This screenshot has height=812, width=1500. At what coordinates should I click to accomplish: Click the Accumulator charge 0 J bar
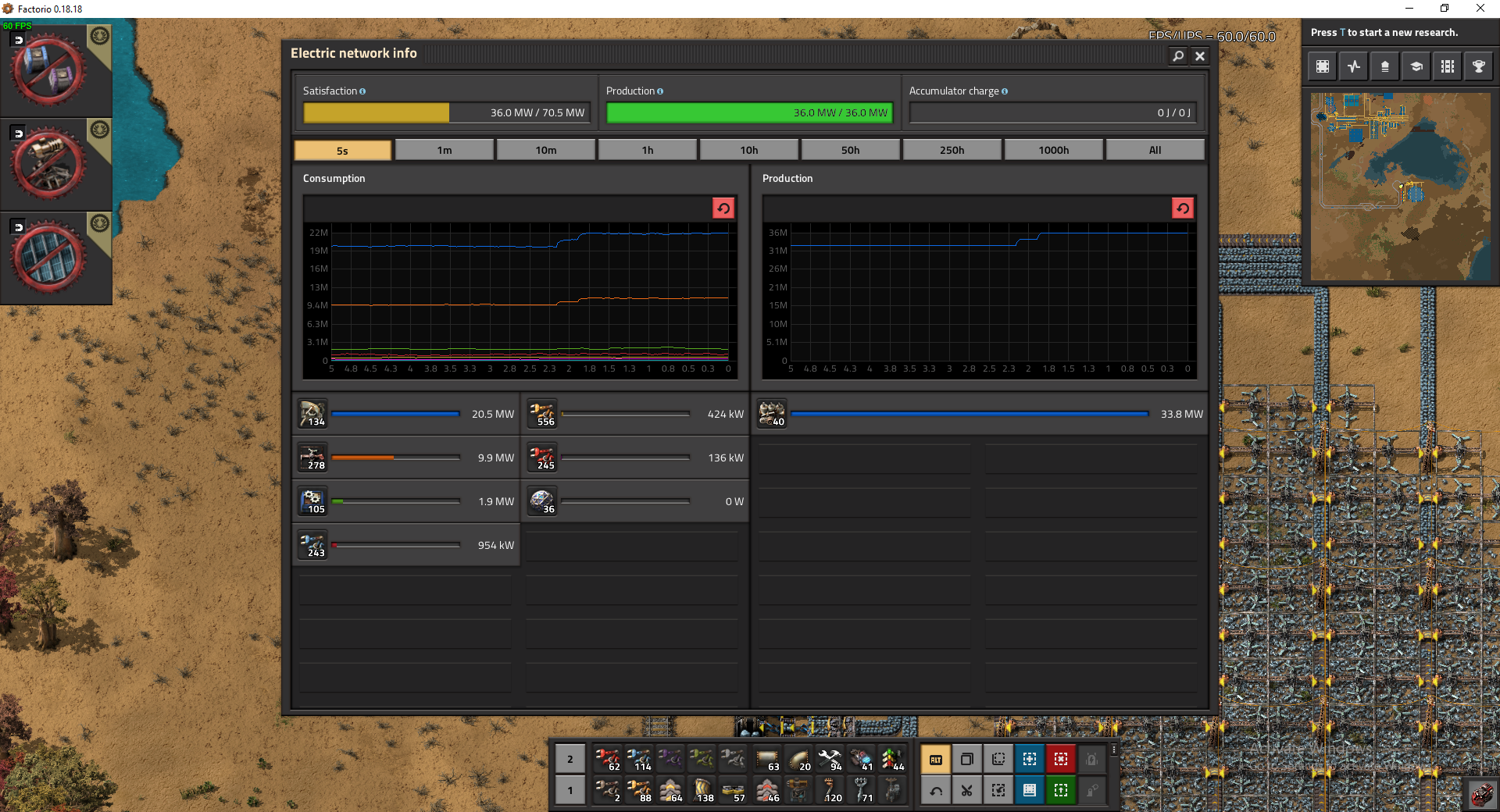1052,113
